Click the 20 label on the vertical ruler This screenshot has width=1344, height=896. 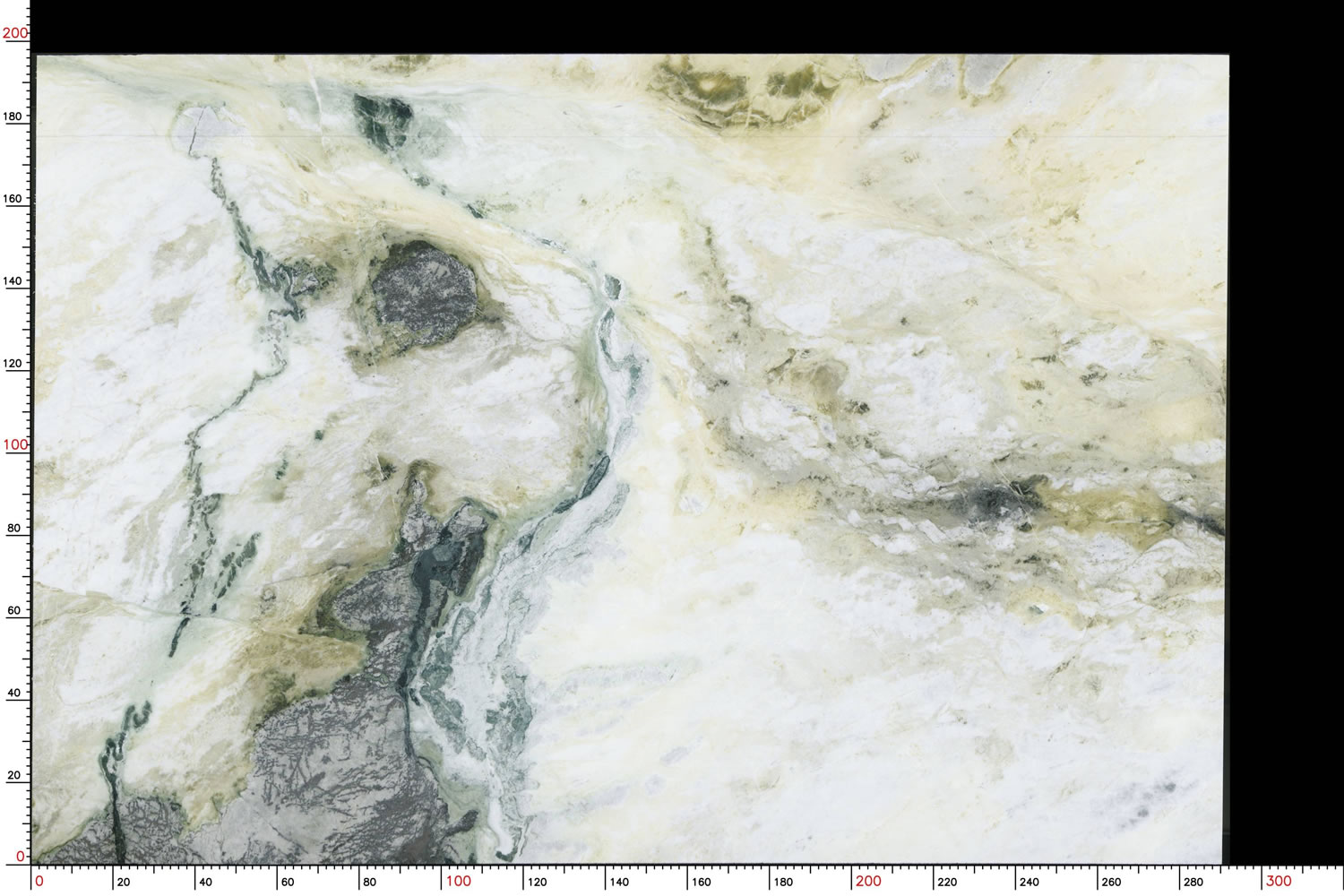14,776
